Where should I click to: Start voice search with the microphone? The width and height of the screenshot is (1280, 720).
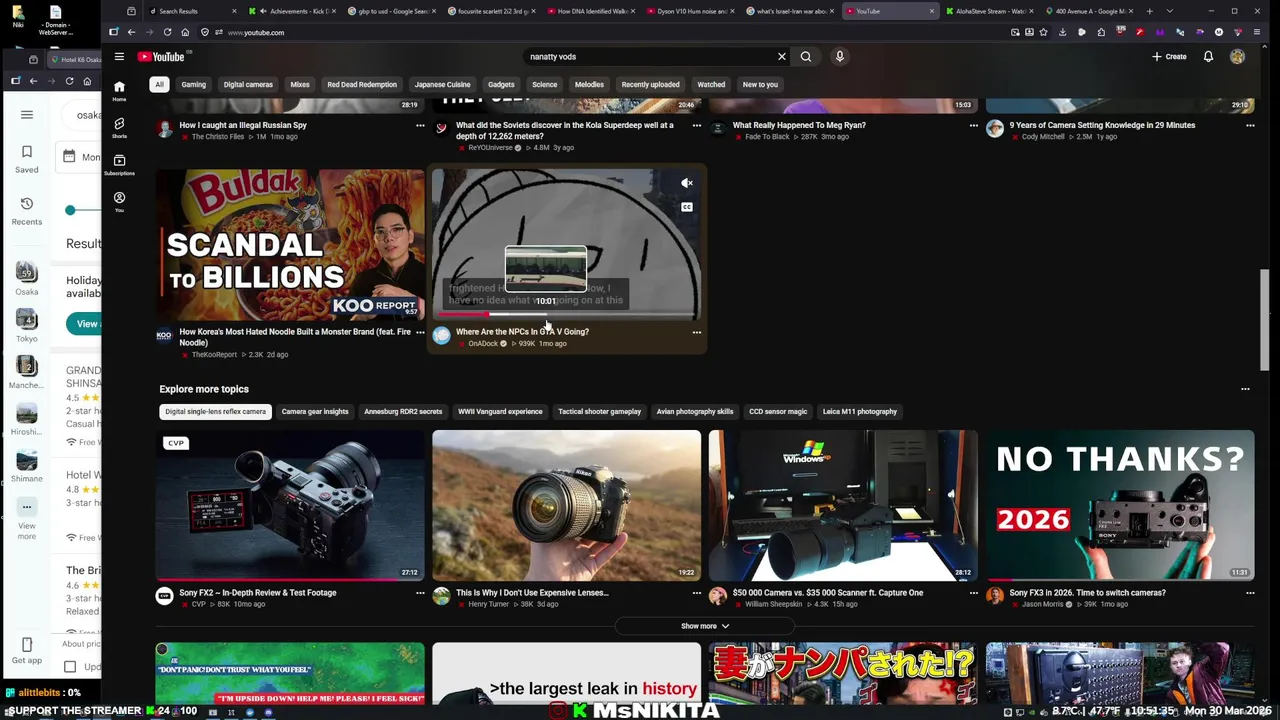click(840, 57)
